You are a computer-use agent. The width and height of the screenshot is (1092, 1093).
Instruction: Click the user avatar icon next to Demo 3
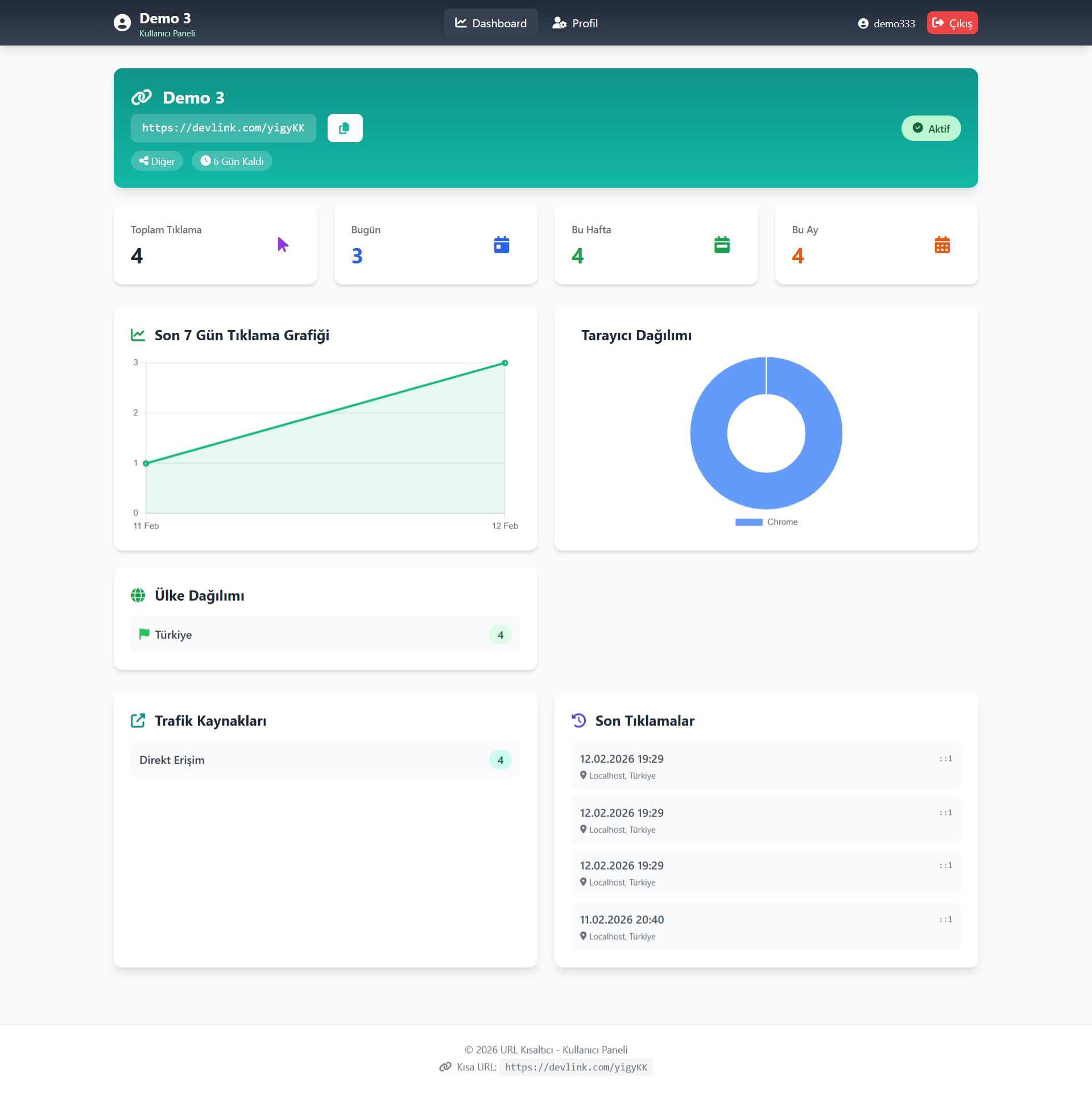click(122, 23)
